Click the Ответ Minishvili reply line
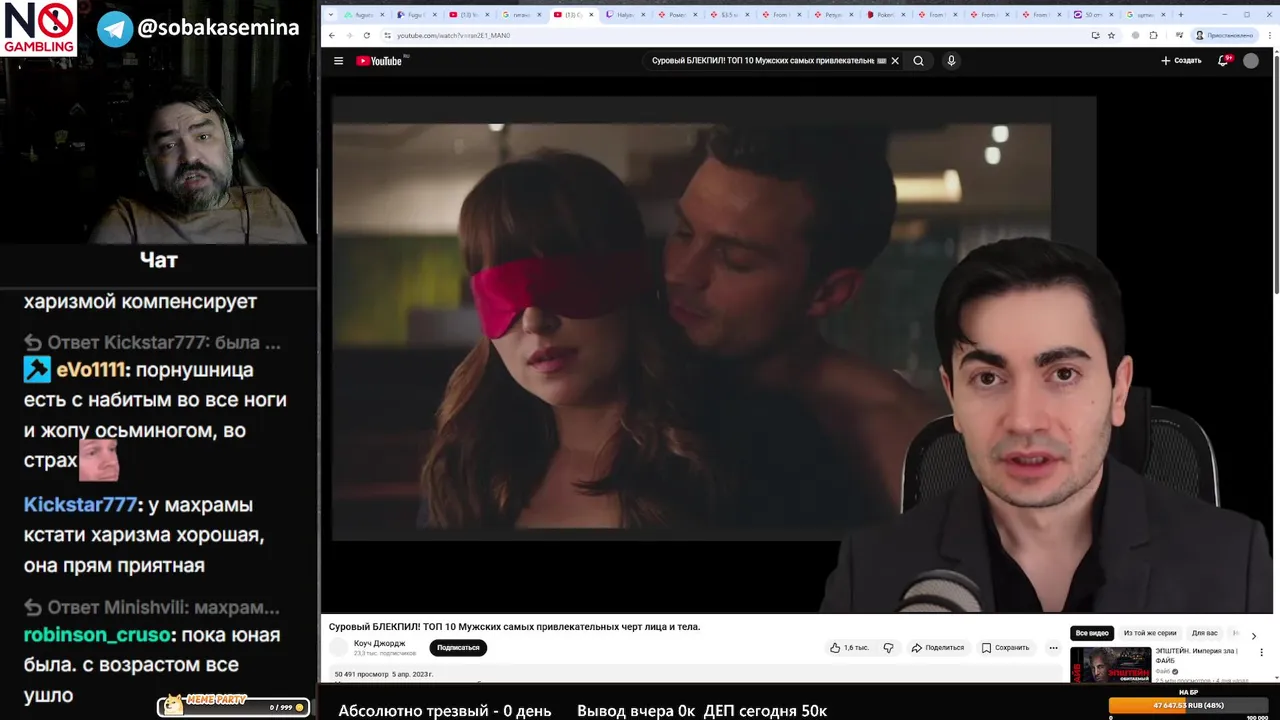This screenshot has width=1280, height=720. coord(152,607)
